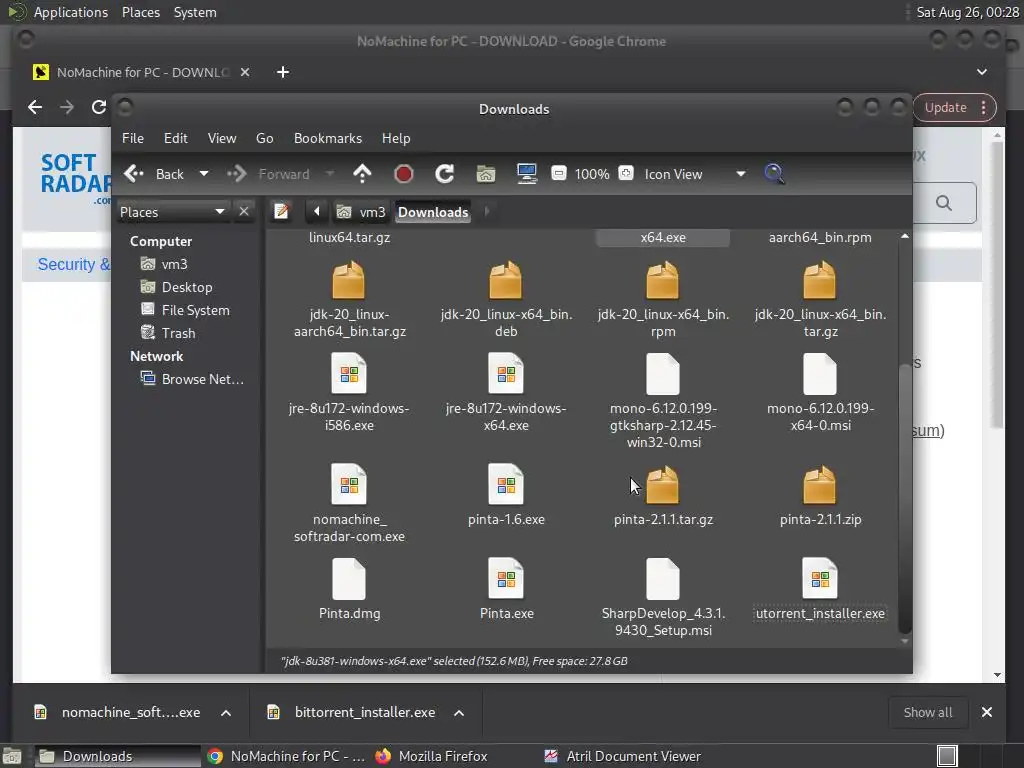Open the Home folder toolbar icon
Screen dimensions: 1024x768
pos(485,174)
